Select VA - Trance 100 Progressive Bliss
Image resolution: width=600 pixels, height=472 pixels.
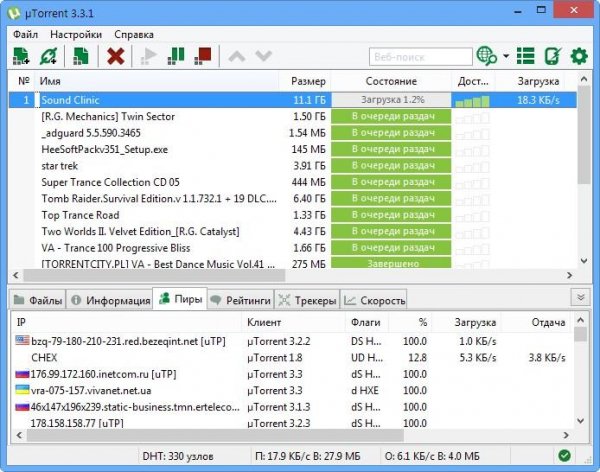click(x=293, y=248)
